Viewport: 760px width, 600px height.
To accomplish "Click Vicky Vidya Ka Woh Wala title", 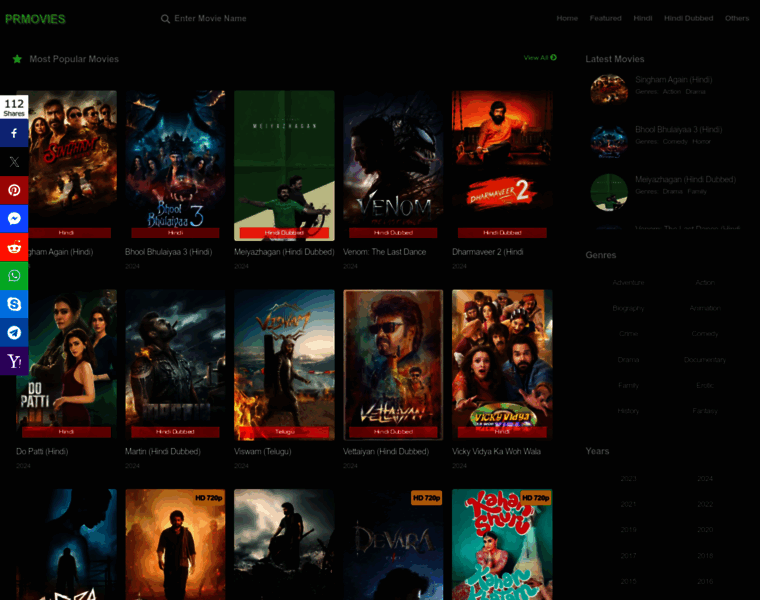I will point(496,451).
